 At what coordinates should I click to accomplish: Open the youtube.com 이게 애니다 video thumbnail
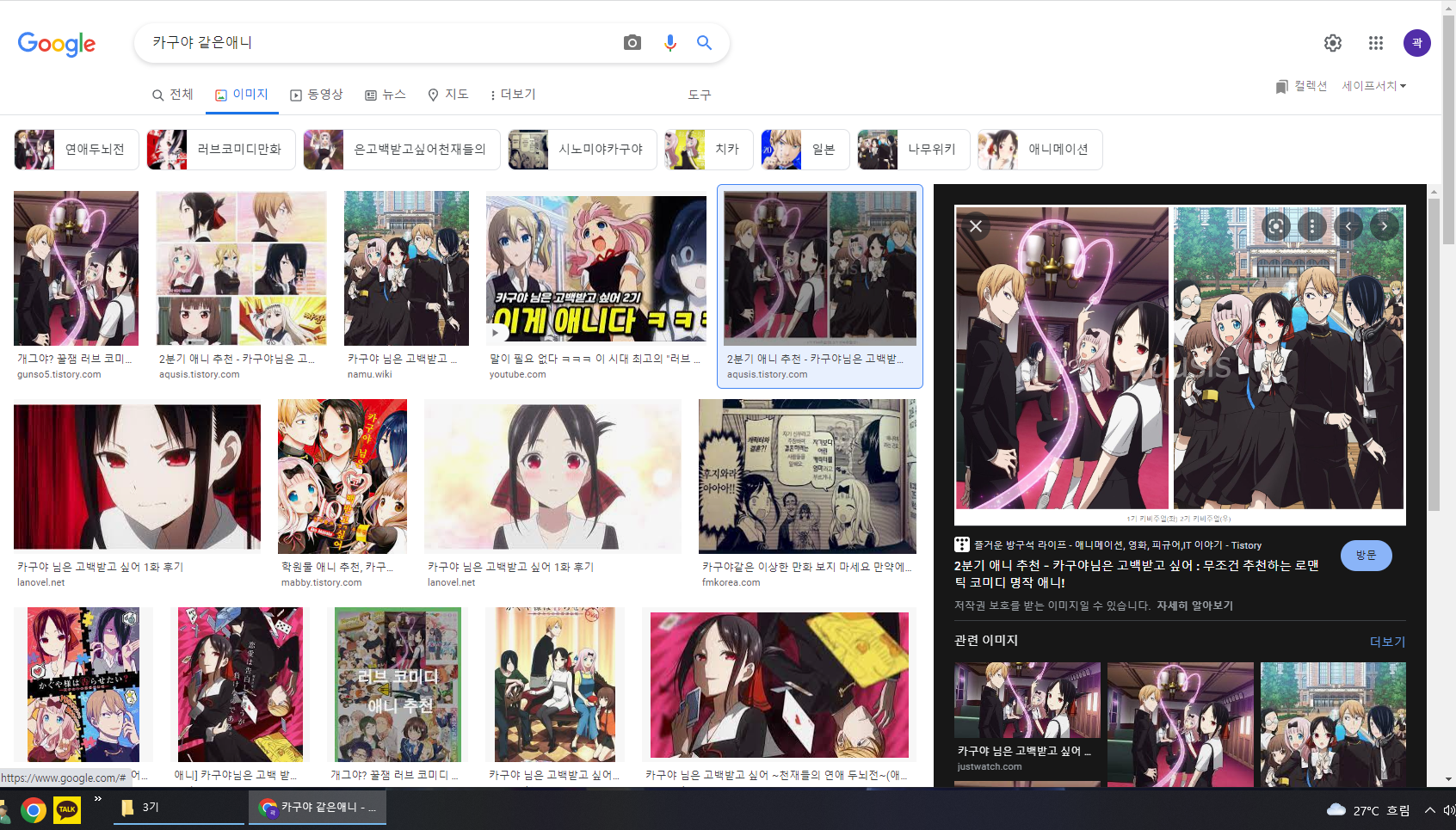[x=596, y=268]
